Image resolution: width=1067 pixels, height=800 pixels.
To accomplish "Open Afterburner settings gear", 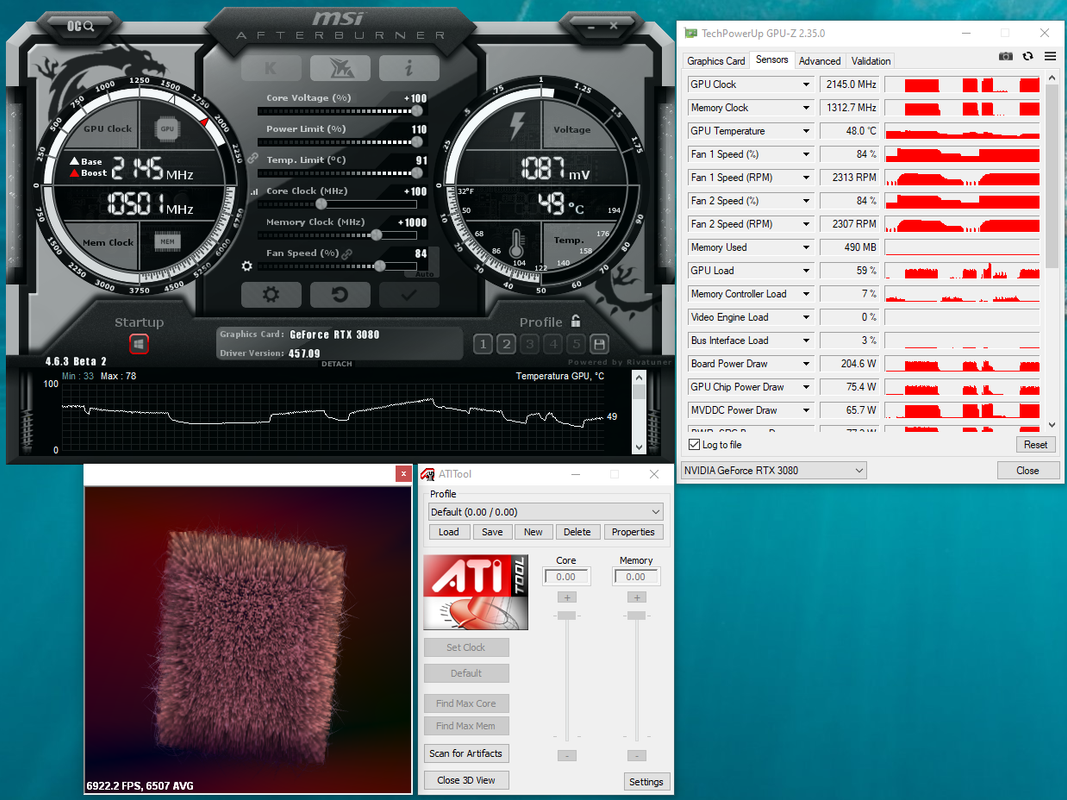I will [x=271, y=295].
